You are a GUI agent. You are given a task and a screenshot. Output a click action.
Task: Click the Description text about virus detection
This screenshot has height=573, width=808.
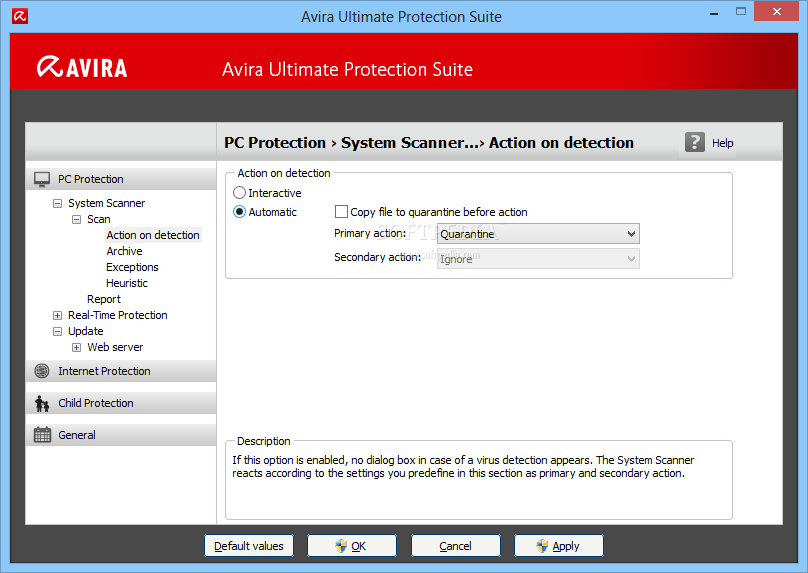pos(463,466)
